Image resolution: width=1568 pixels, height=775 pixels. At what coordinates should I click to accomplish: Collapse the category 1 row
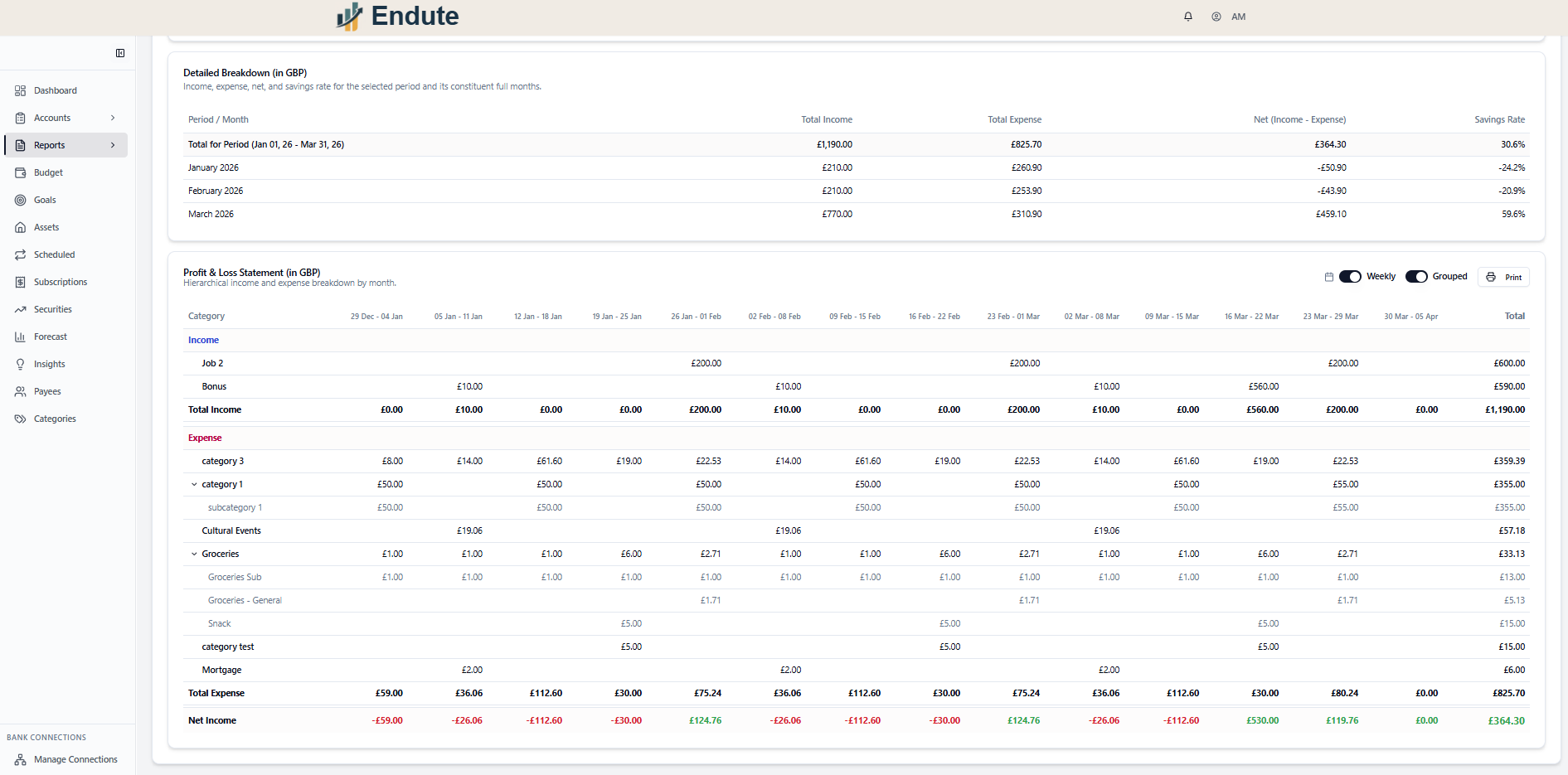point(194,484)
